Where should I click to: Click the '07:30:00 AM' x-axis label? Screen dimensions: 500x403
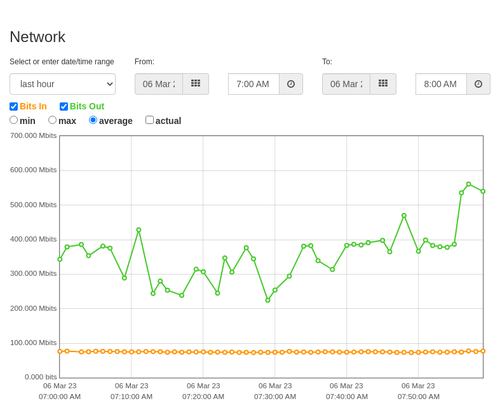[x=275, y=396]
